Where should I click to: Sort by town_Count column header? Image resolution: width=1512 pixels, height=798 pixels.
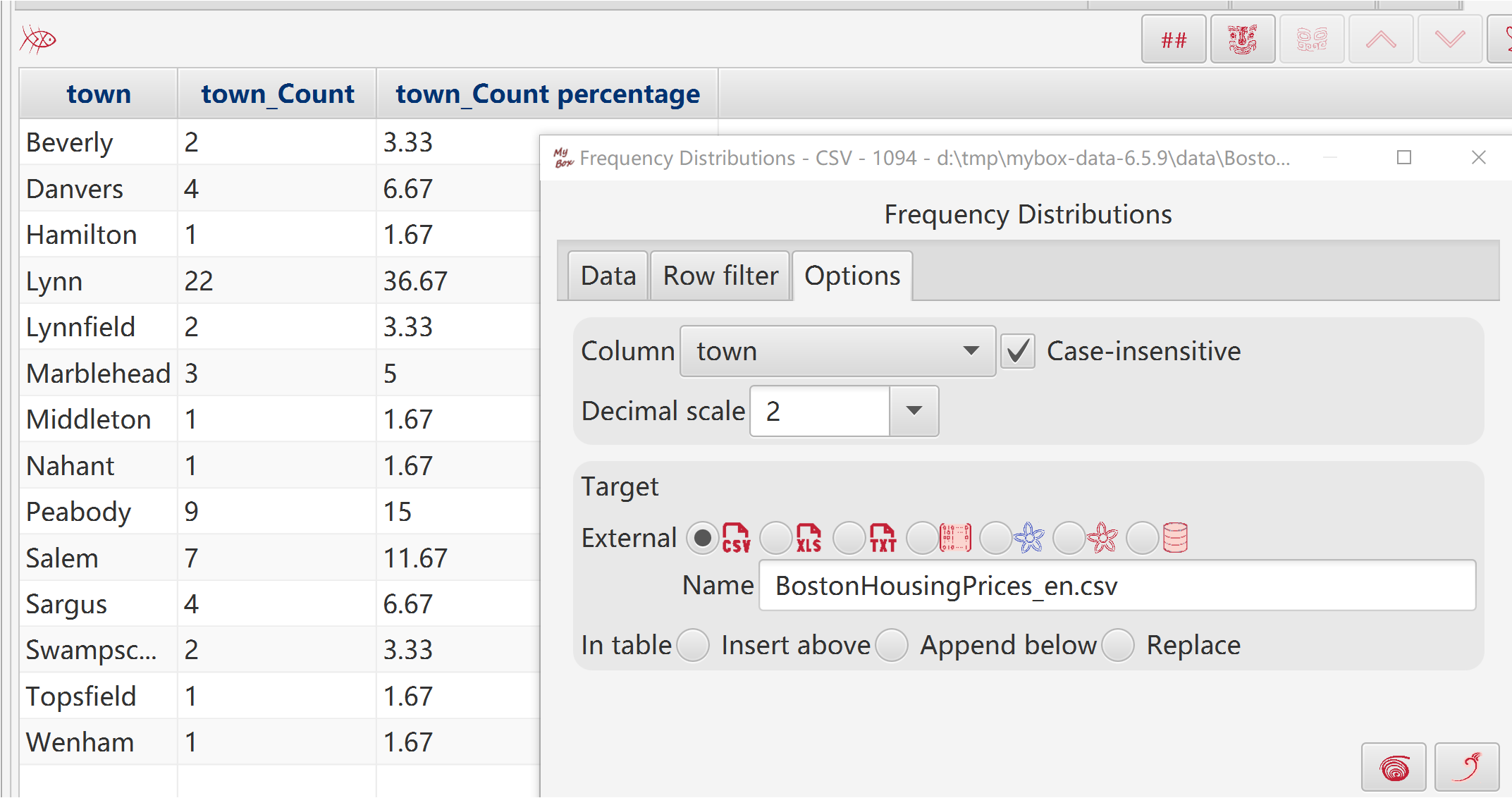277,94
